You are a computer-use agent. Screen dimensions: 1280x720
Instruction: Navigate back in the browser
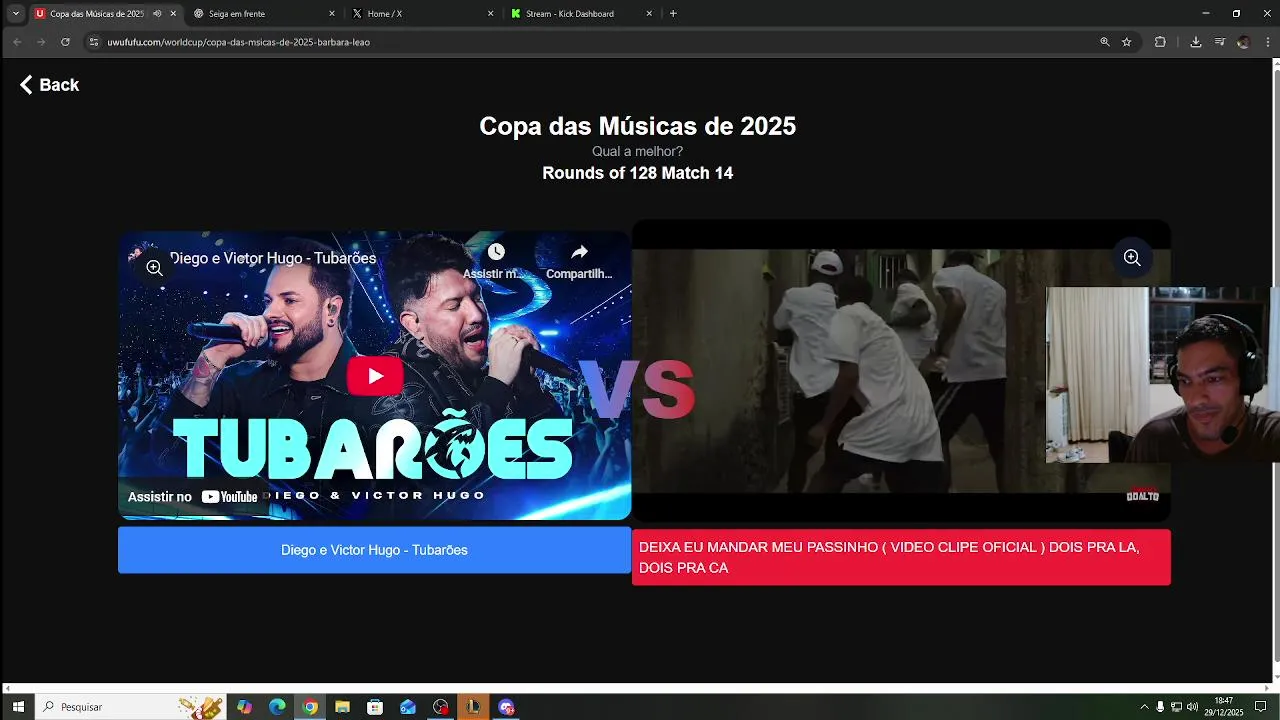pyautogui.click(x=17, y=42)
